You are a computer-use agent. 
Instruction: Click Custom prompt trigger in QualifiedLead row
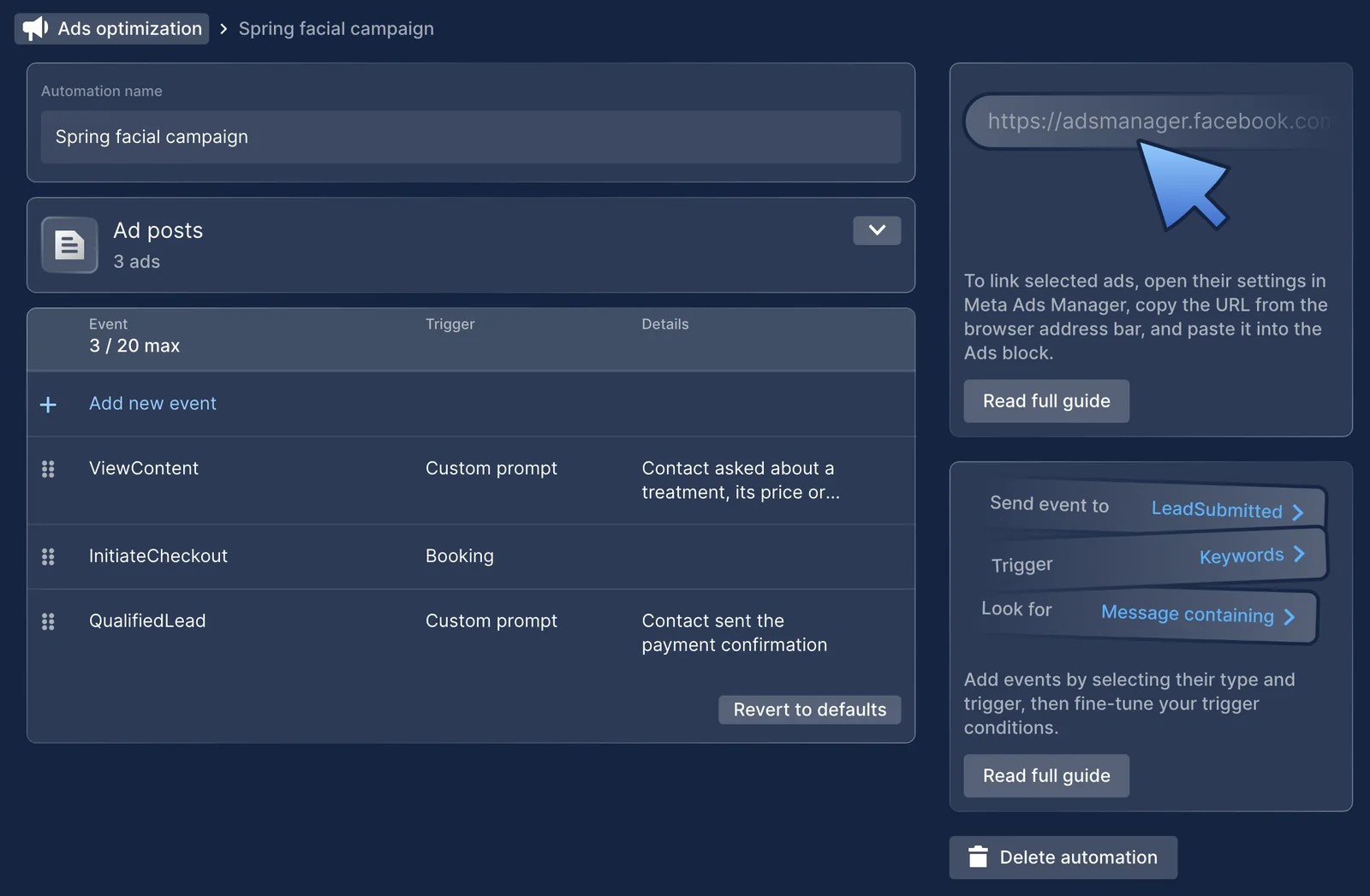(491, 620)
